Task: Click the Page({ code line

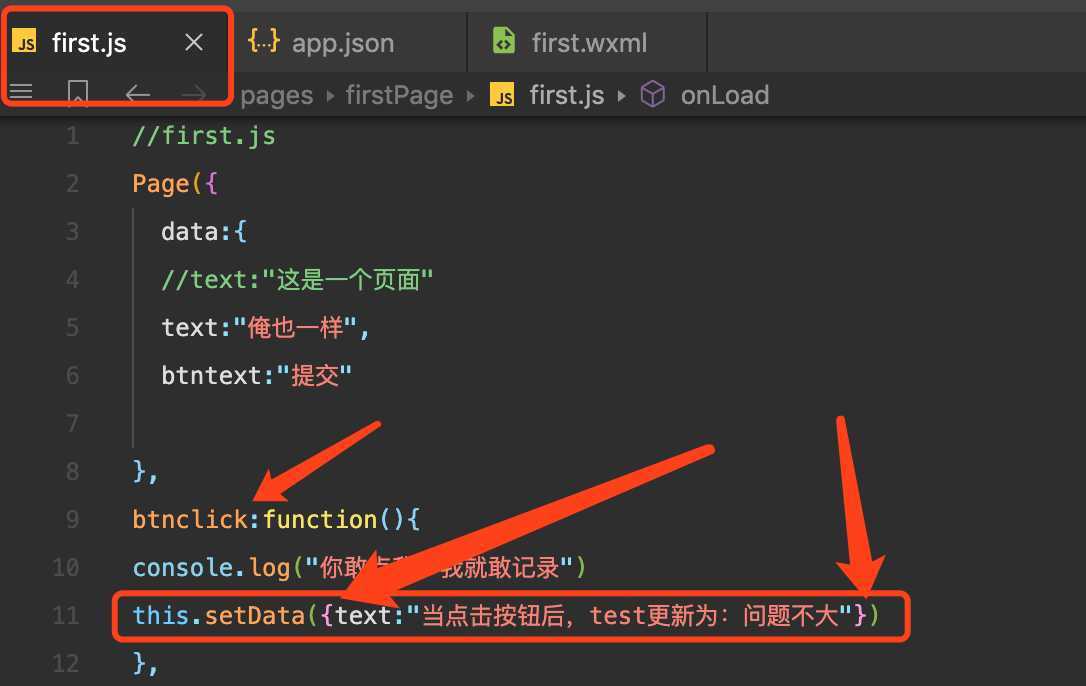Action: click(175, 184)
